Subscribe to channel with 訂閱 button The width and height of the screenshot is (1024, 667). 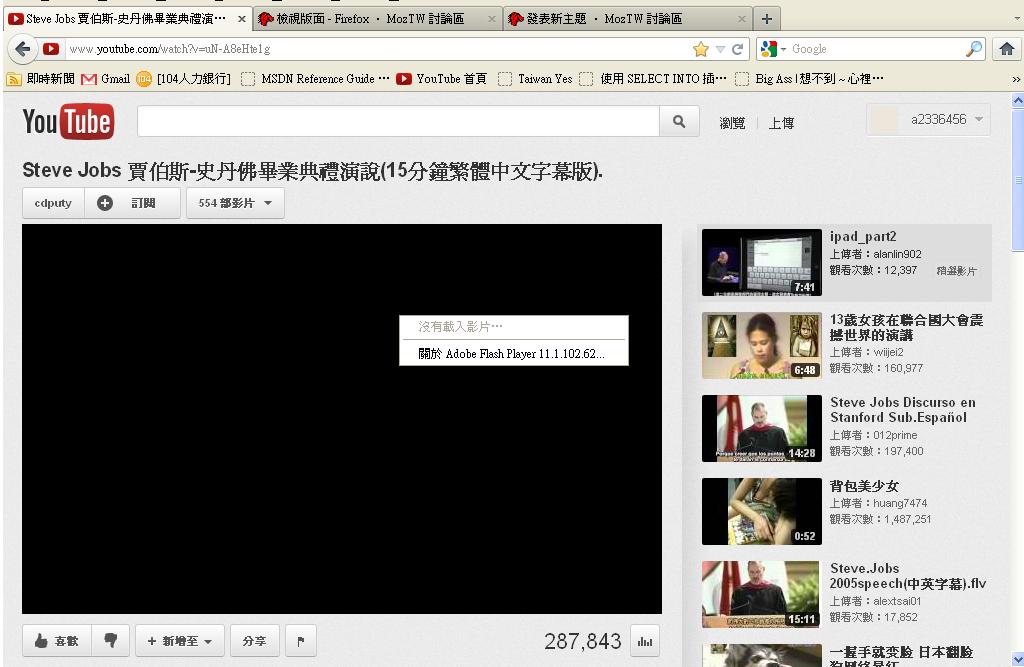(x=132, y=203)
